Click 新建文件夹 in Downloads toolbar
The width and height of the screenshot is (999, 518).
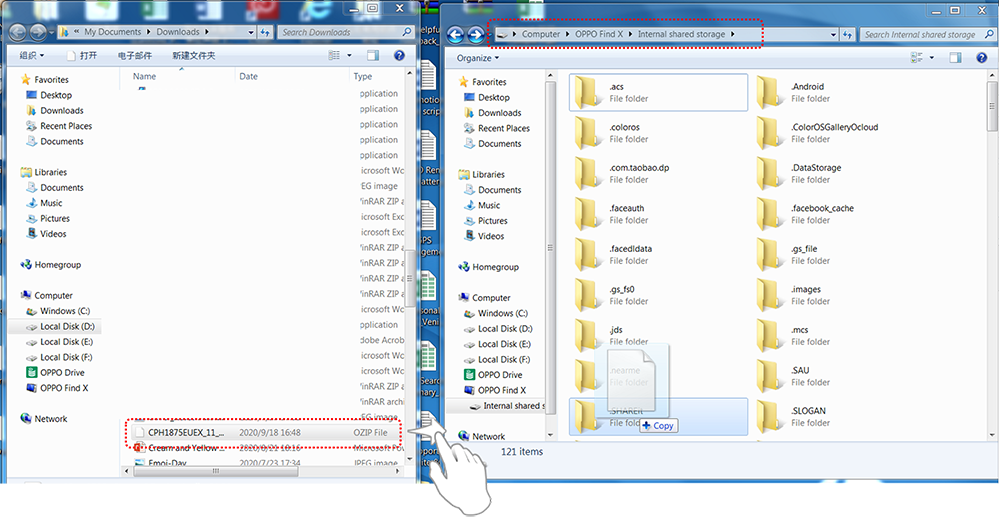194,55
